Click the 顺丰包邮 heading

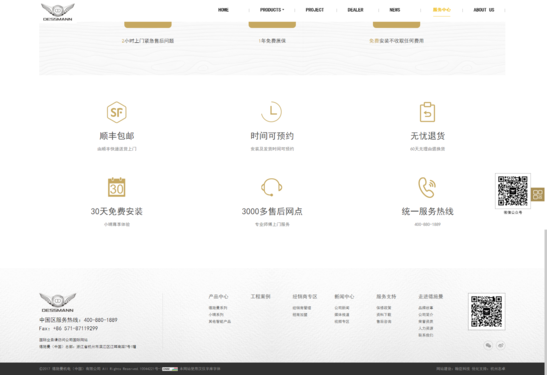pos(117,136)
